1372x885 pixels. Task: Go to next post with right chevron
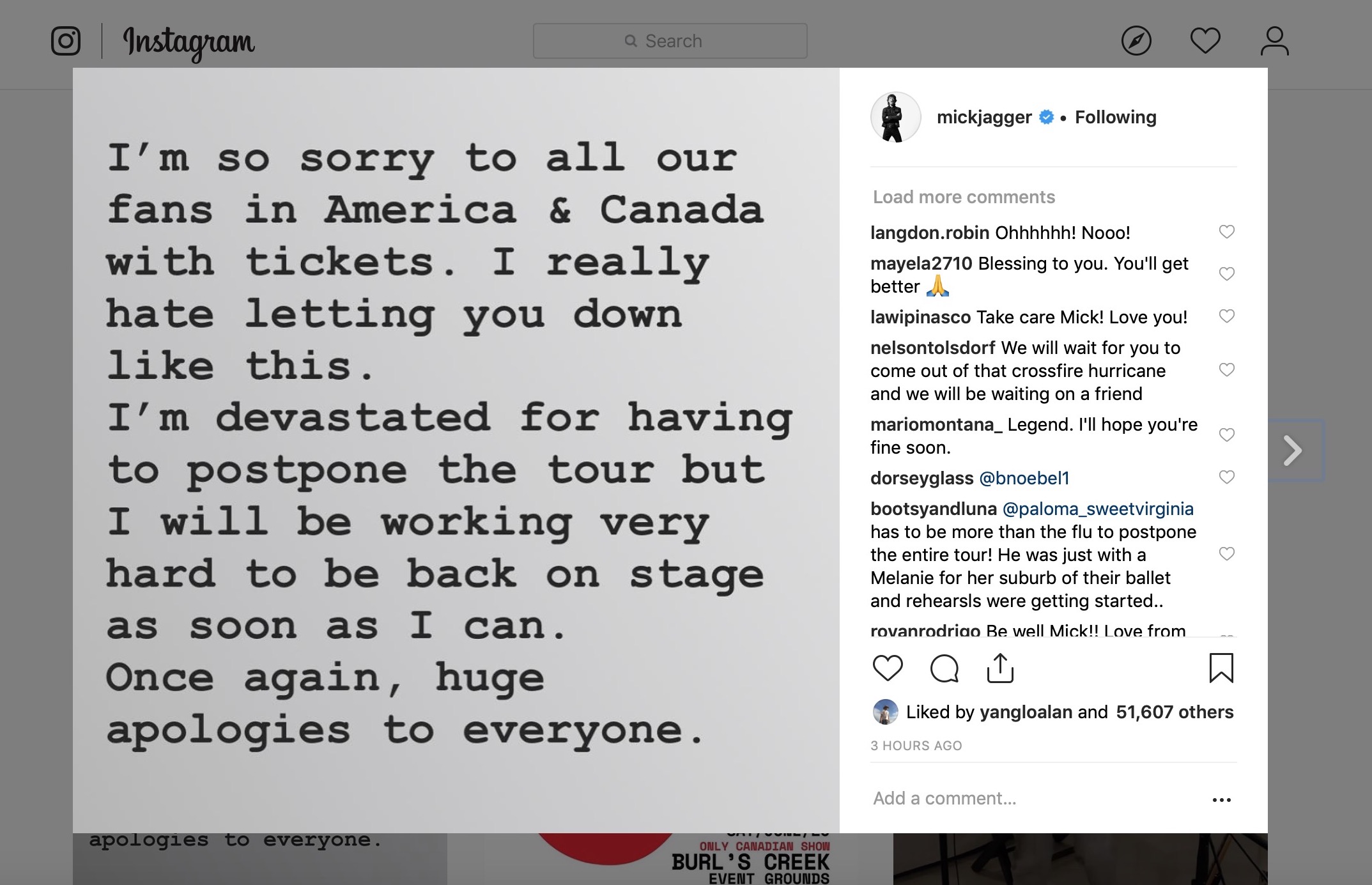click(1293, 450)
